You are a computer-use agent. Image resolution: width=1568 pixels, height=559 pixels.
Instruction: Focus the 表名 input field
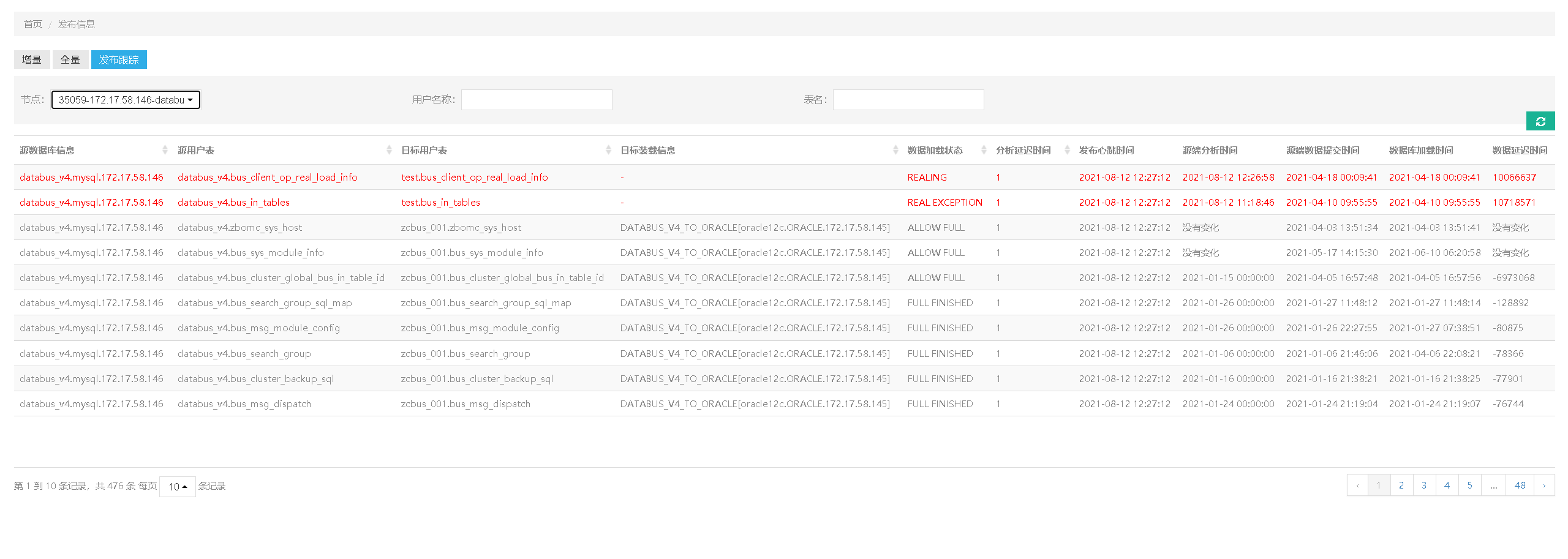[908, 100]
